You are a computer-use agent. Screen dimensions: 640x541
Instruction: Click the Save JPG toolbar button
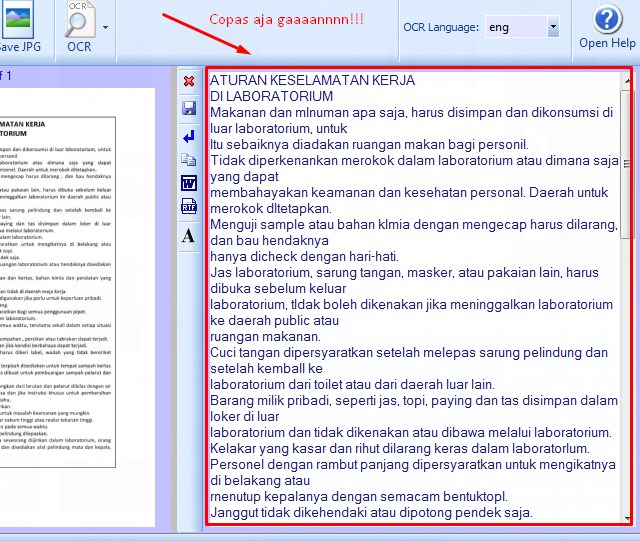[19, 27]
